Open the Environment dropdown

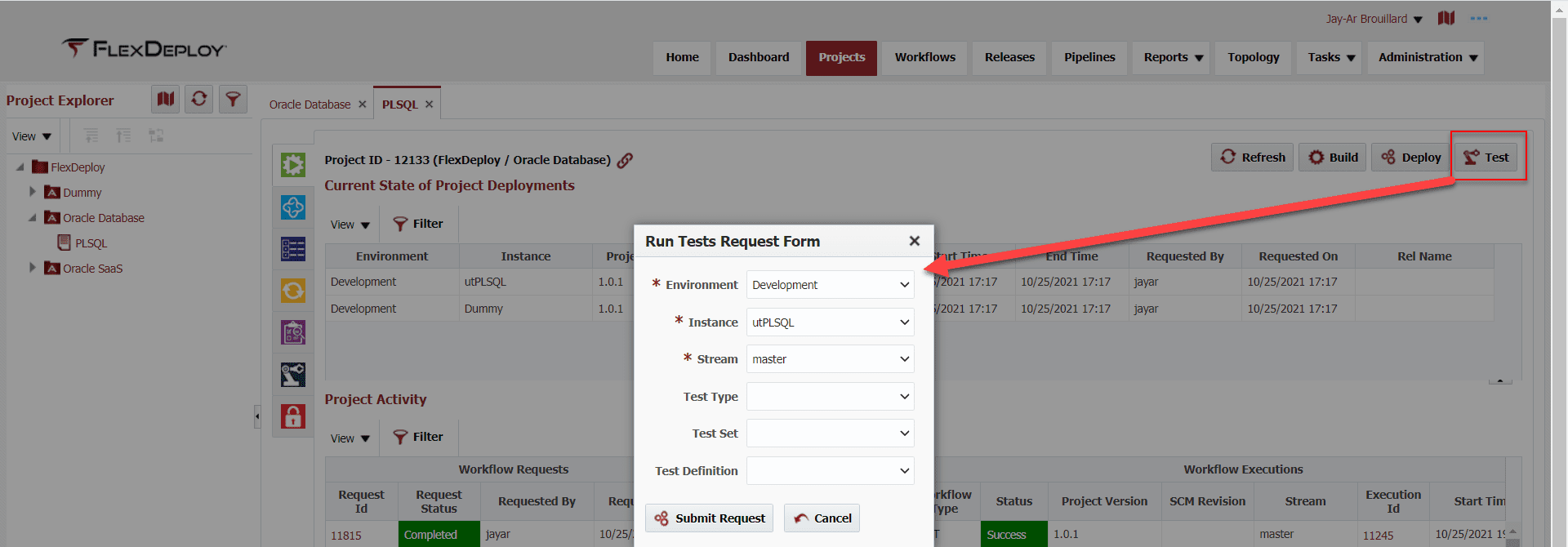pyautogui.click(x=830, y=285)
